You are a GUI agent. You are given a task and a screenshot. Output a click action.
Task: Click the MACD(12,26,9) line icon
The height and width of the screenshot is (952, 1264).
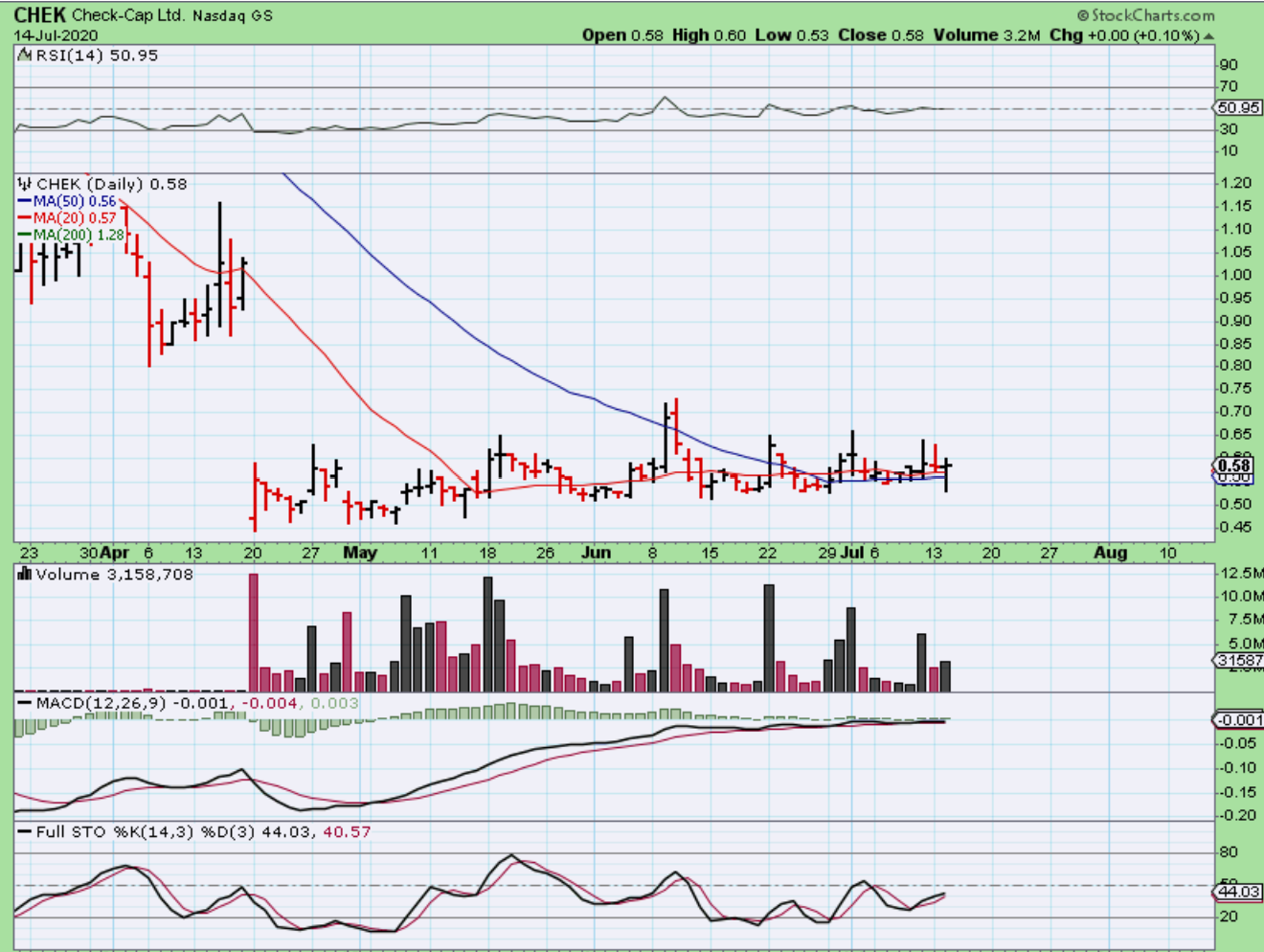click(25, 703)
